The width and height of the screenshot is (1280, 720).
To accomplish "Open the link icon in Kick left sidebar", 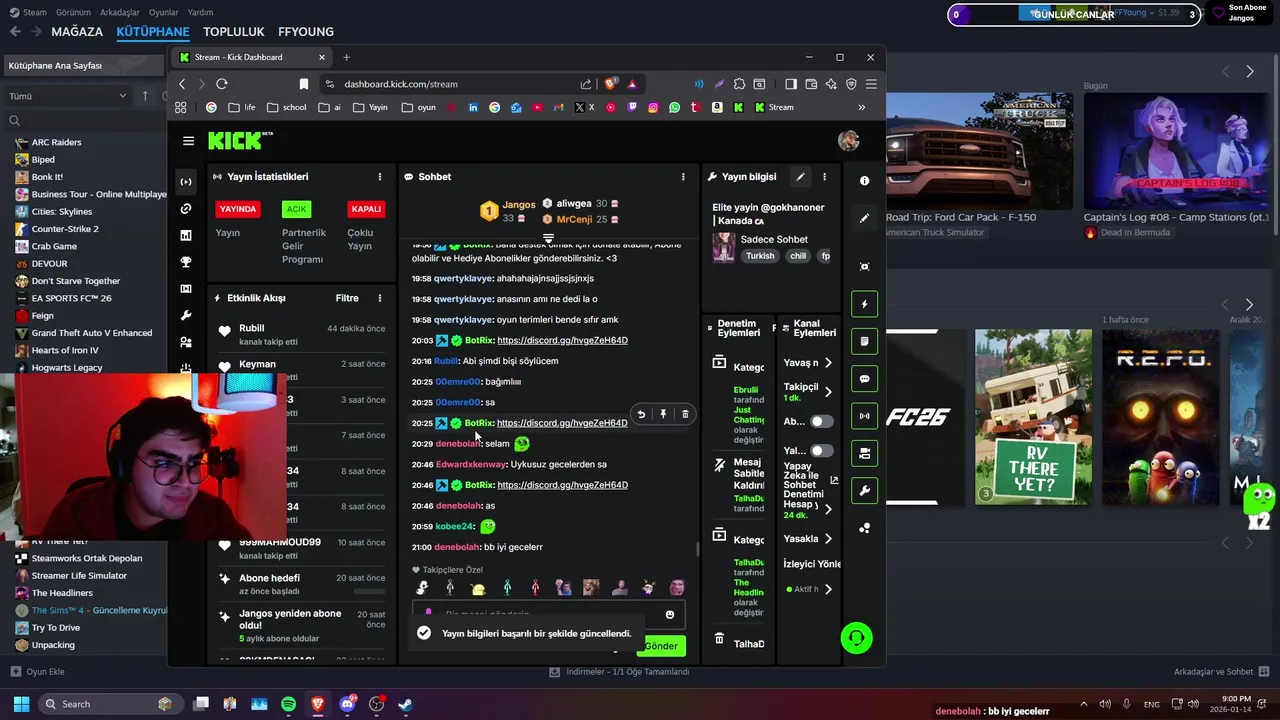I will (x=186, y=209).
